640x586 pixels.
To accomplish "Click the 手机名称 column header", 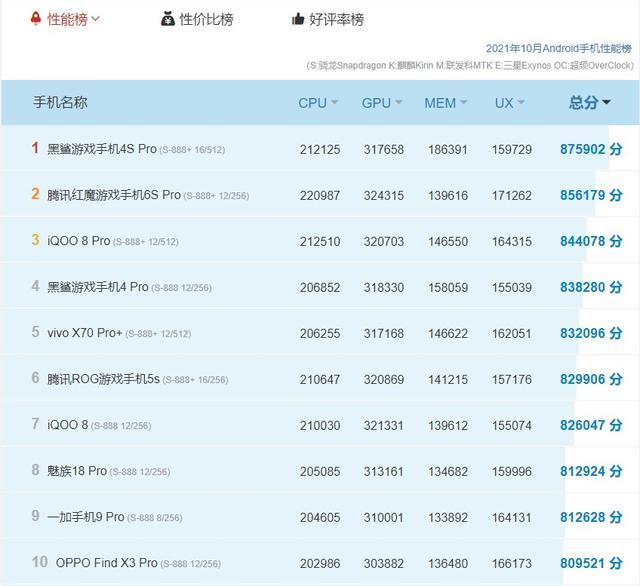I will [x=60, y=102].
